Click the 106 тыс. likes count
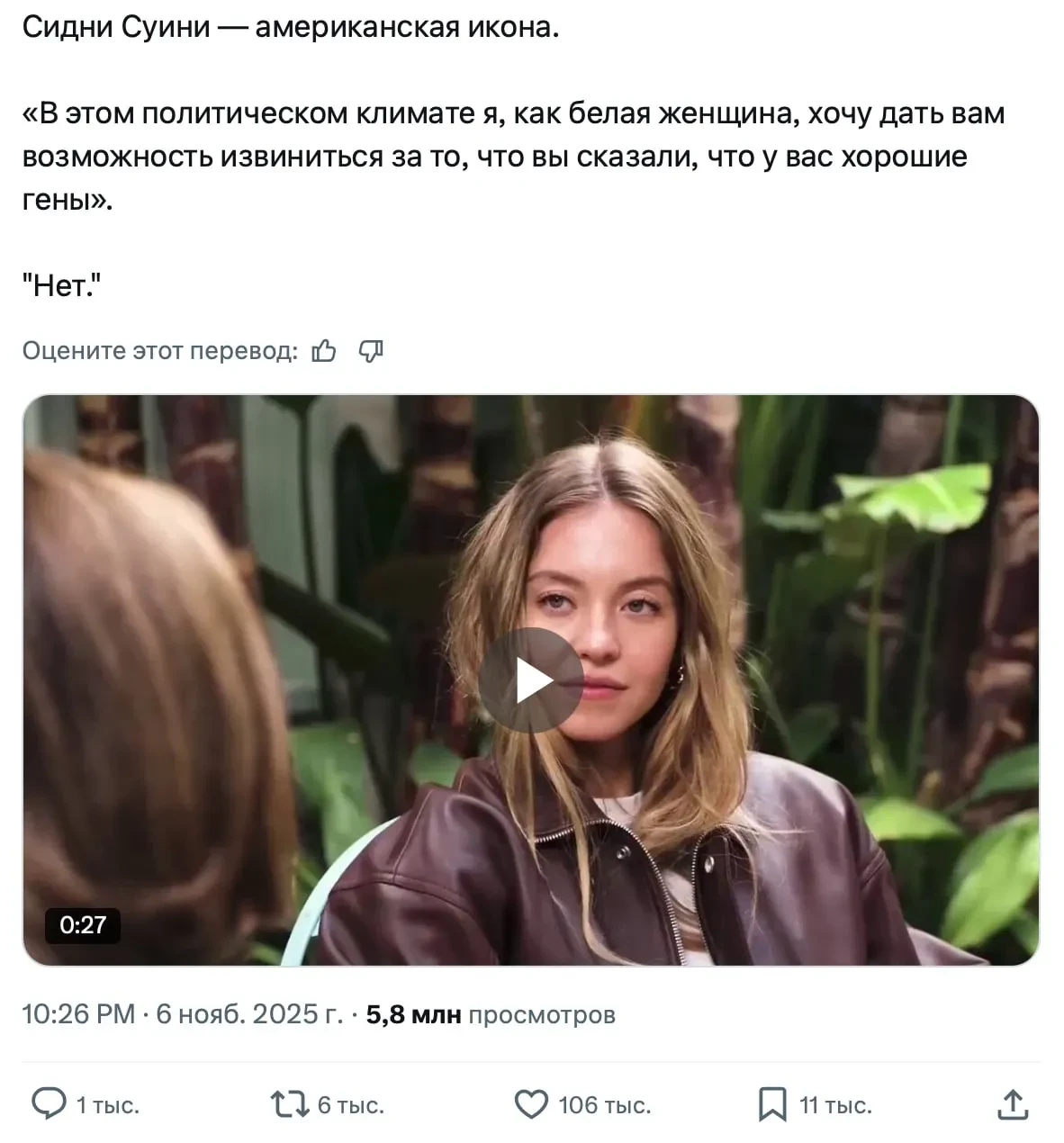The height and width of the screenshot is (1143, 1064). (x=604, y=1105)
